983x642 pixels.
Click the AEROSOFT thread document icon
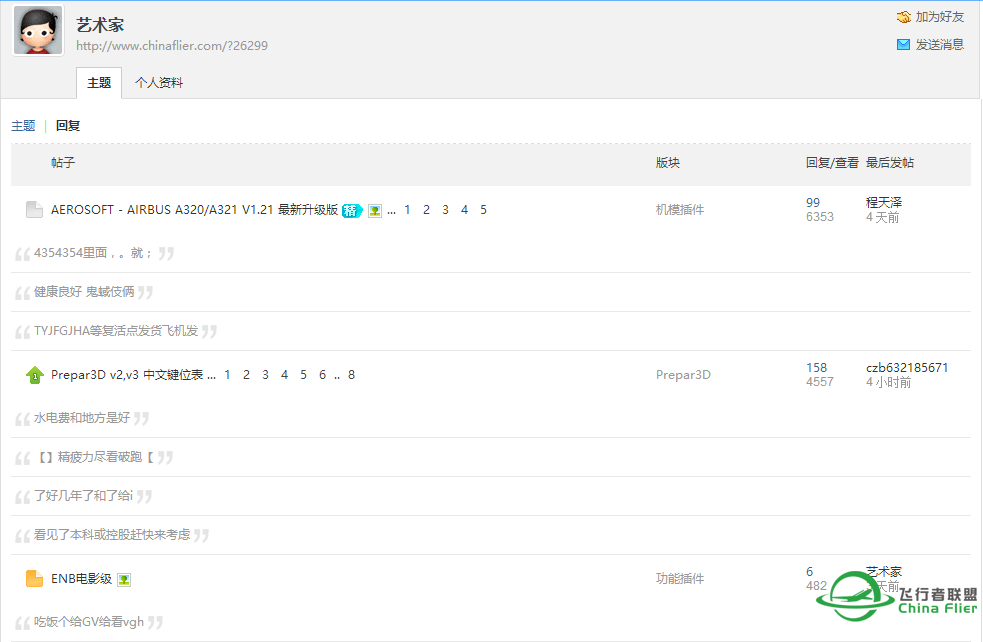[x=34, y=209]
